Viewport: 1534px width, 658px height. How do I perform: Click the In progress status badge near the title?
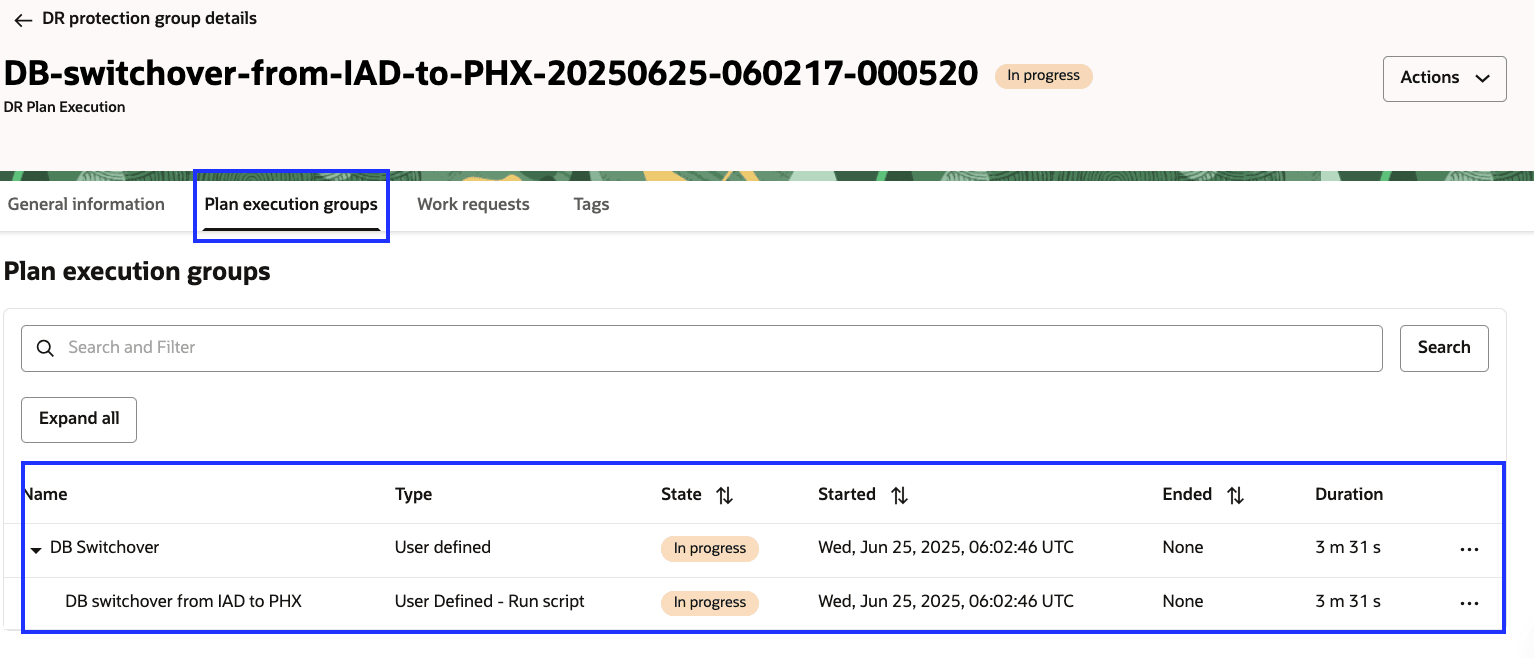point(1043,75)
